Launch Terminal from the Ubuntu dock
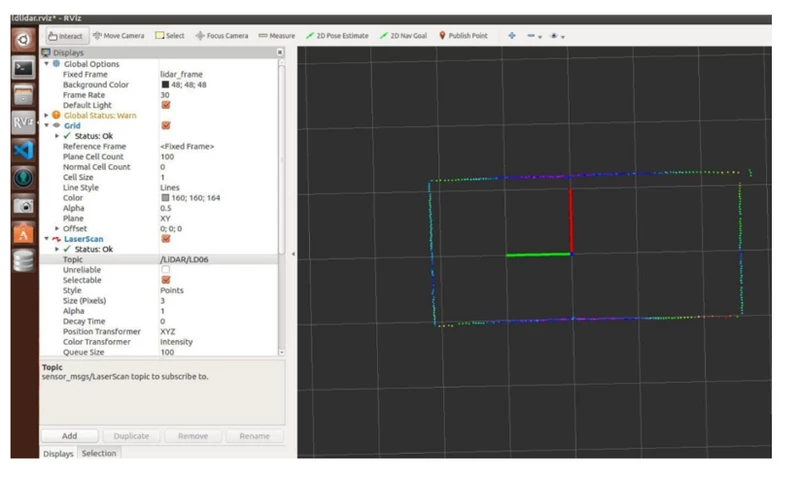 click(23, 68)
